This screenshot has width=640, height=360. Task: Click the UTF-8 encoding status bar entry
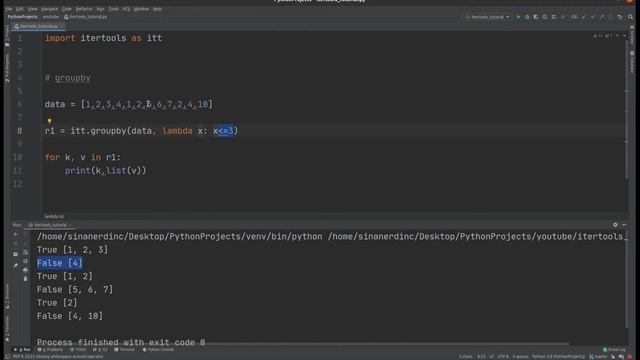point(502,357)
